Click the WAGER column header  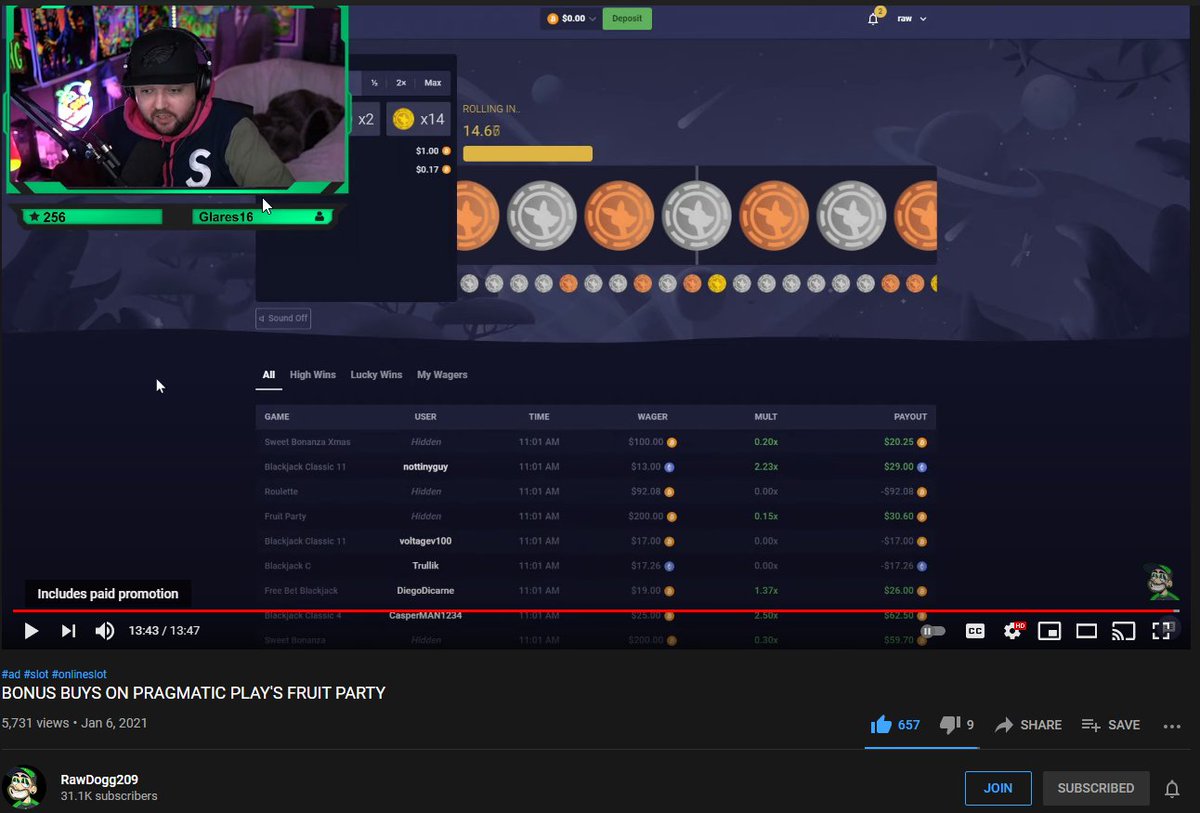click(x=652, y=417)
